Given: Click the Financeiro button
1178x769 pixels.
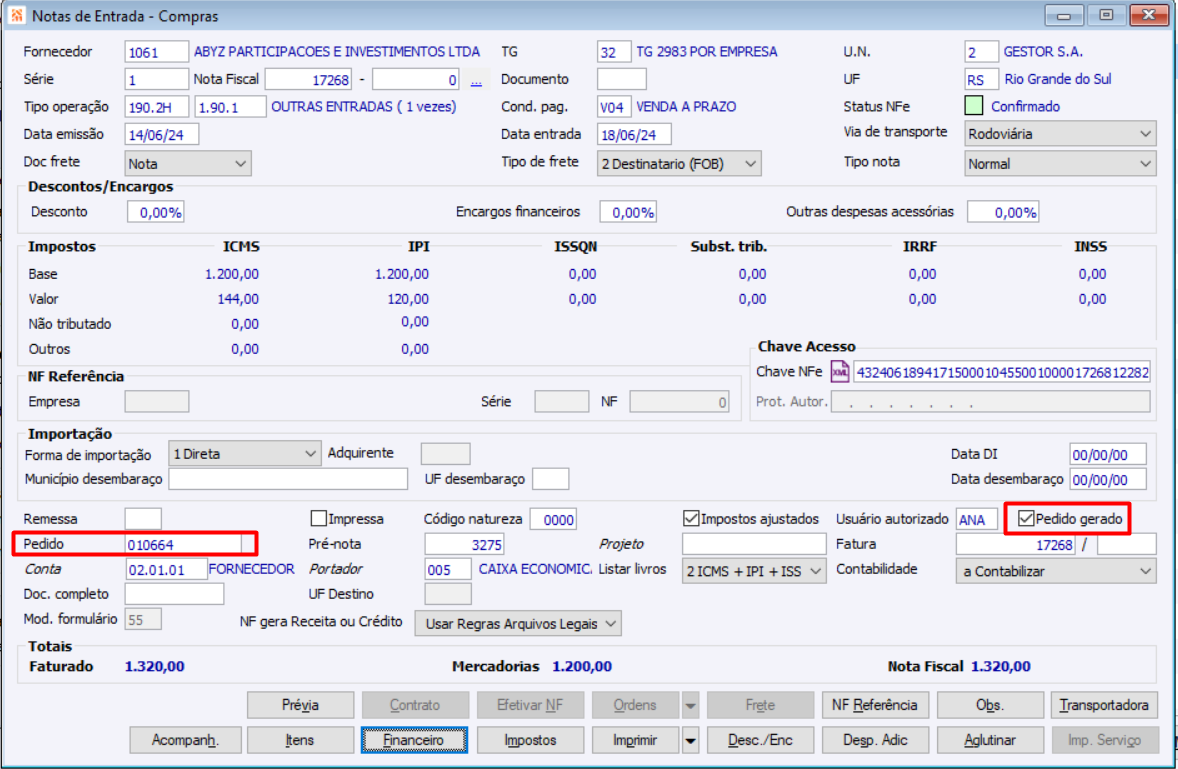Looking at the screenshot, I should pos(414,740).
